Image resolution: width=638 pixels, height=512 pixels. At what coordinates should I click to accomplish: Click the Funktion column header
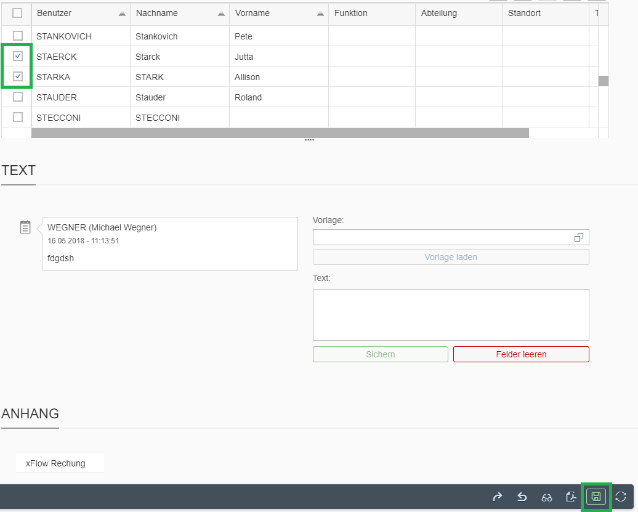click(351, 13)
